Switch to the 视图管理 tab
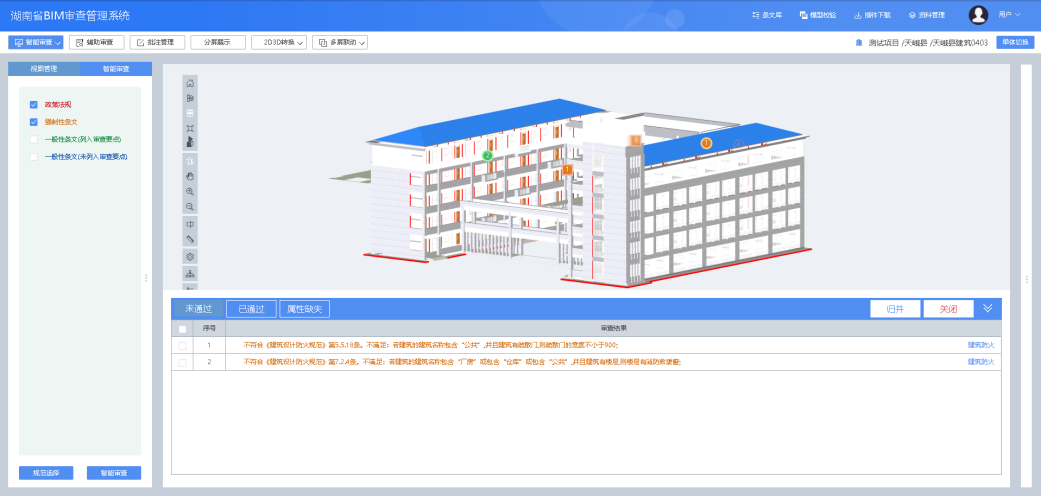 pyautogui.click(x=43, y=69)
